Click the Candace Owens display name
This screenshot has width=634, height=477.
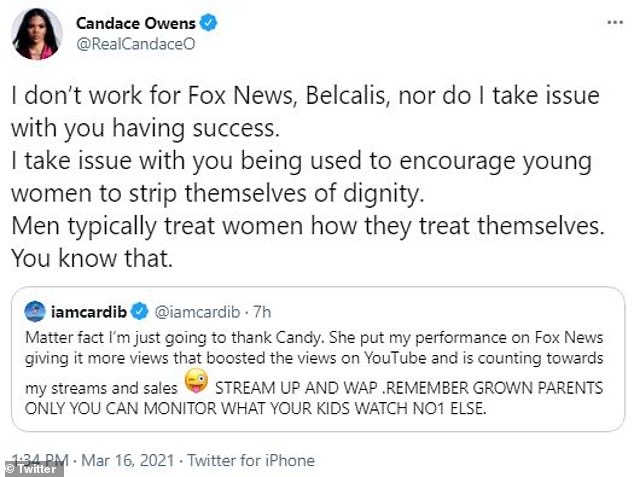(134, 22)
